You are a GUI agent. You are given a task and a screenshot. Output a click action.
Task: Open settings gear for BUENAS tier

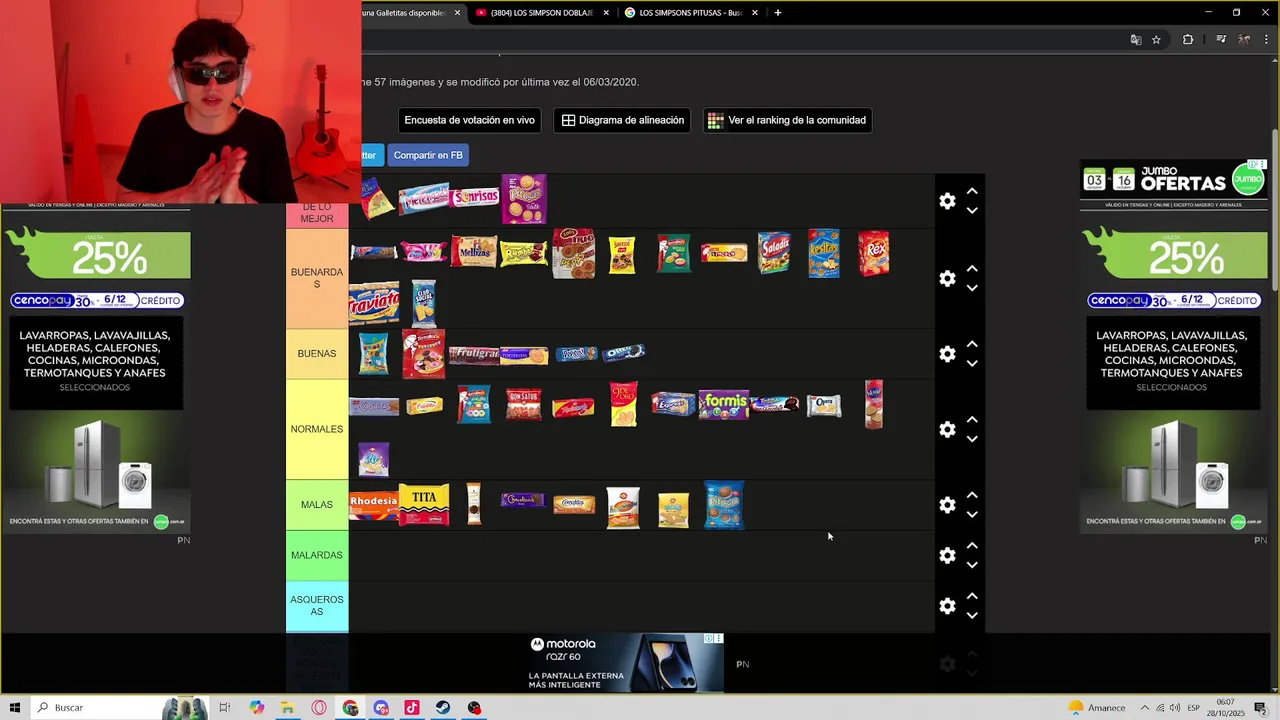(947, 354)
